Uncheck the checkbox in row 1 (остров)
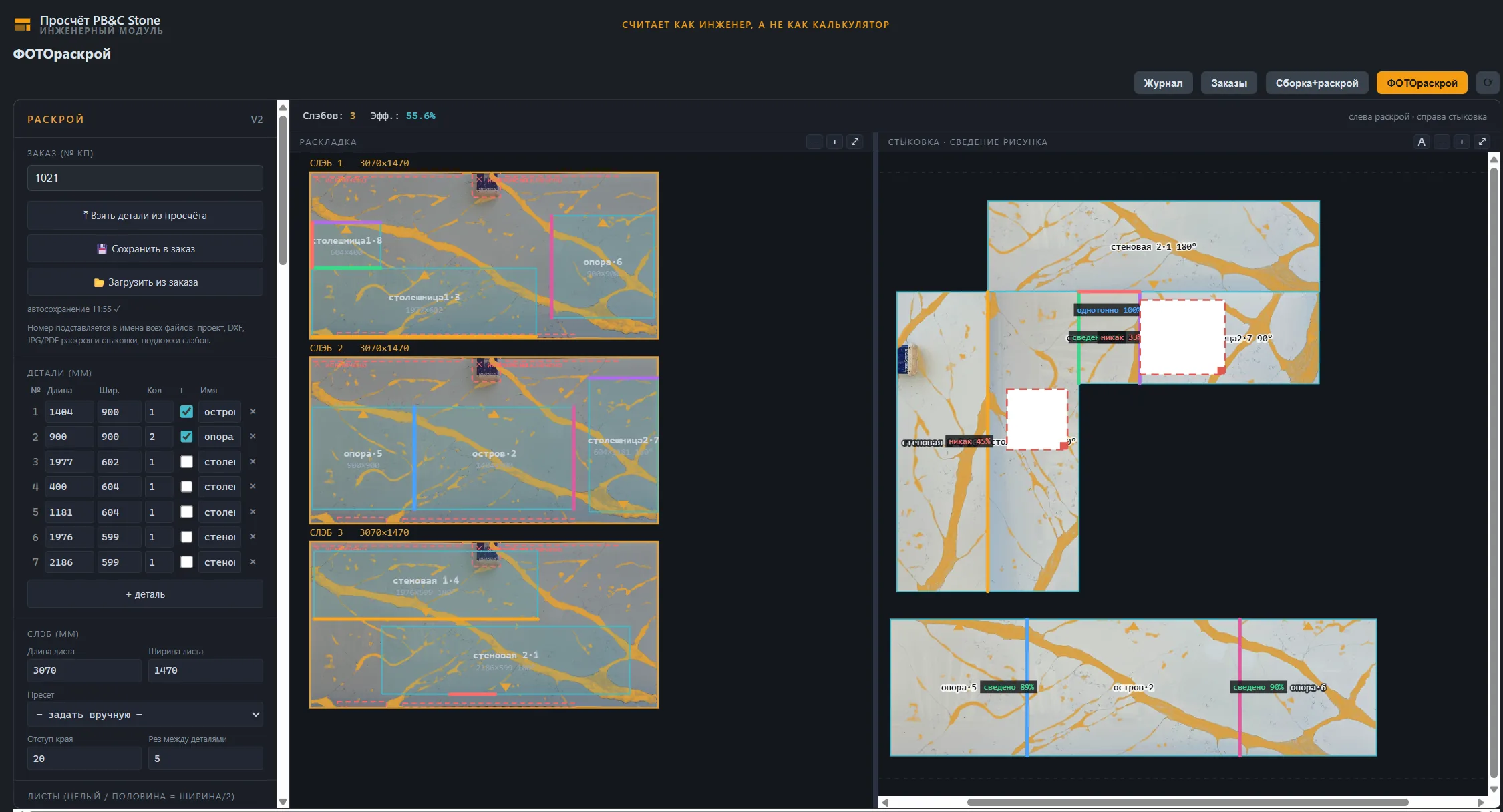The image size is (1503, 812). click(186, 411)
